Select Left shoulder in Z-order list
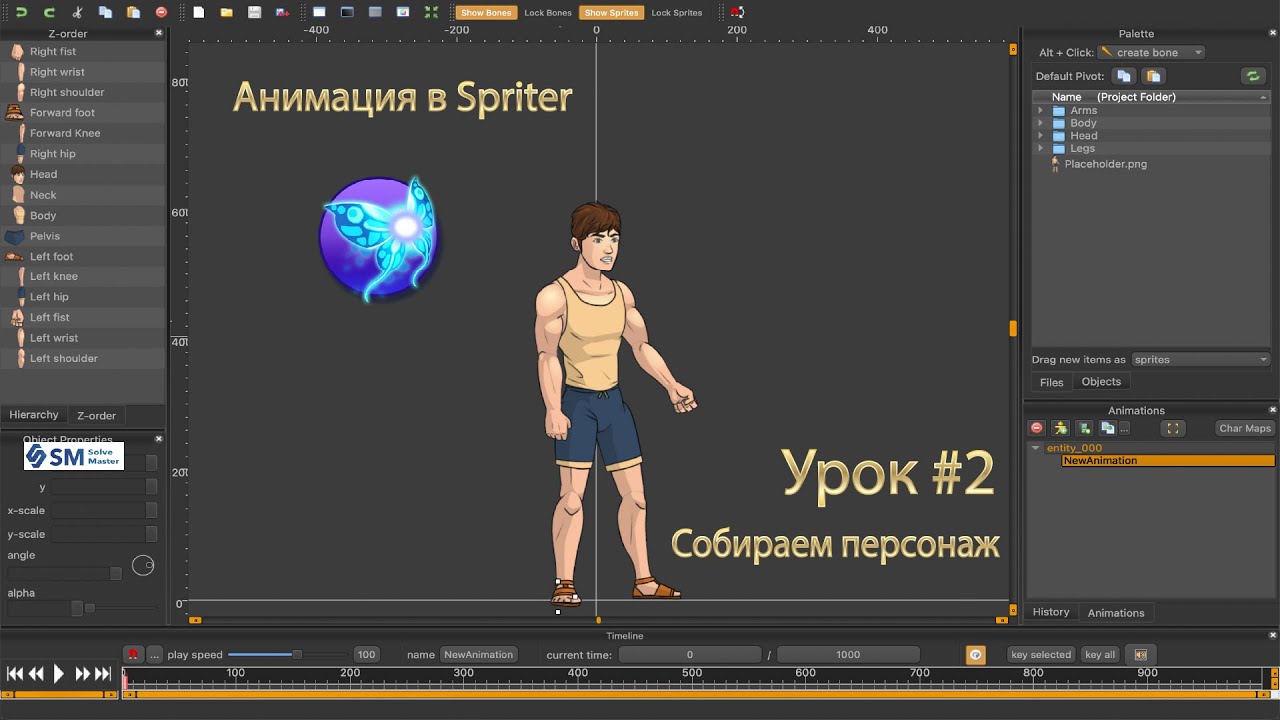 coord(82,359)
